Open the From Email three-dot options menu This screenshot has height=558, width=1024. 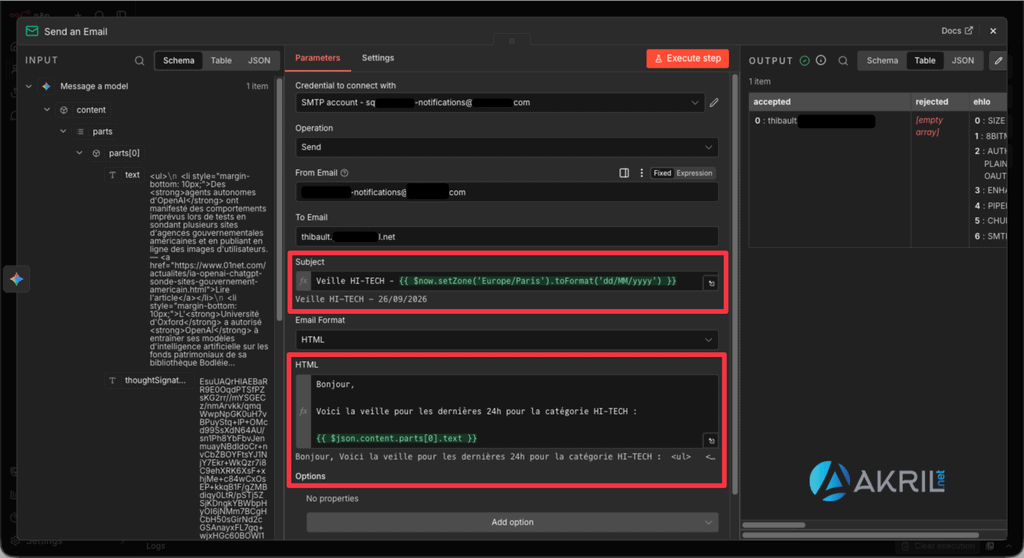641,173
